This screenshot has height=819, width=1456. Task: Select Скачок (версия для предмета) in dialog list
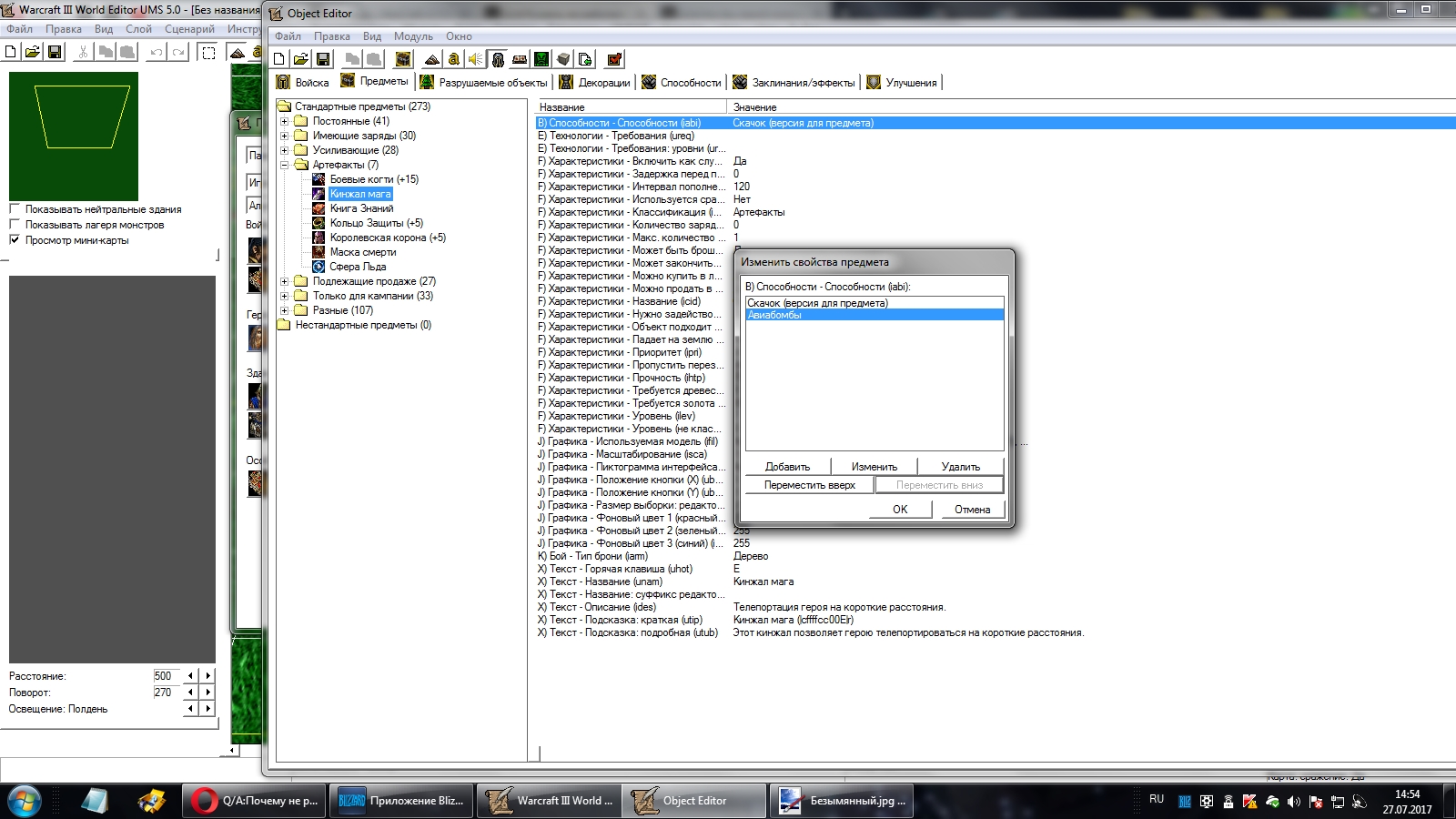pyautogui.click(x=875, y=303)
